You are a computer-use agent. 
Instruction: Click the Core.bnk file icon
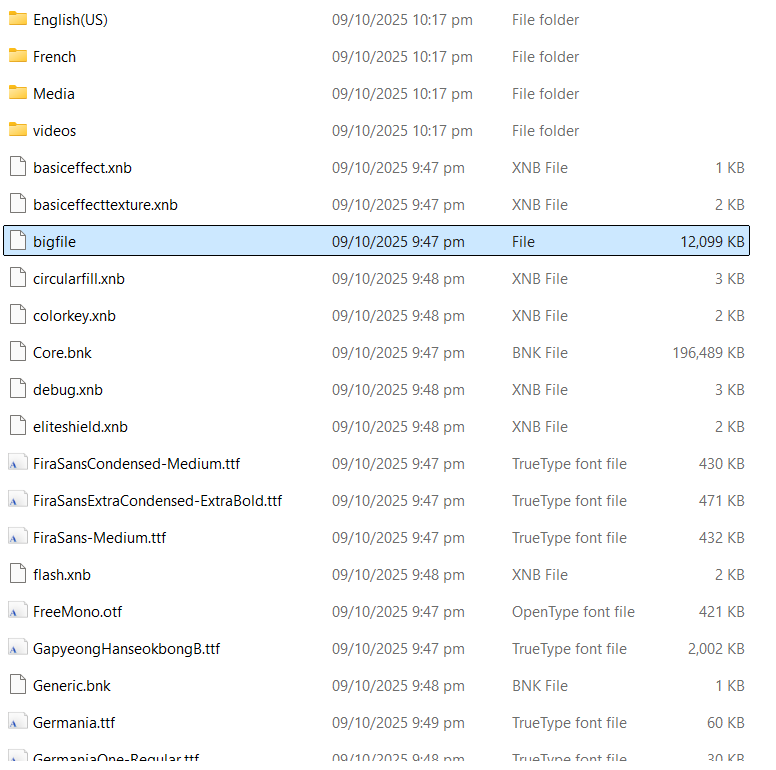pyautogui.click(x=17, y=352)
